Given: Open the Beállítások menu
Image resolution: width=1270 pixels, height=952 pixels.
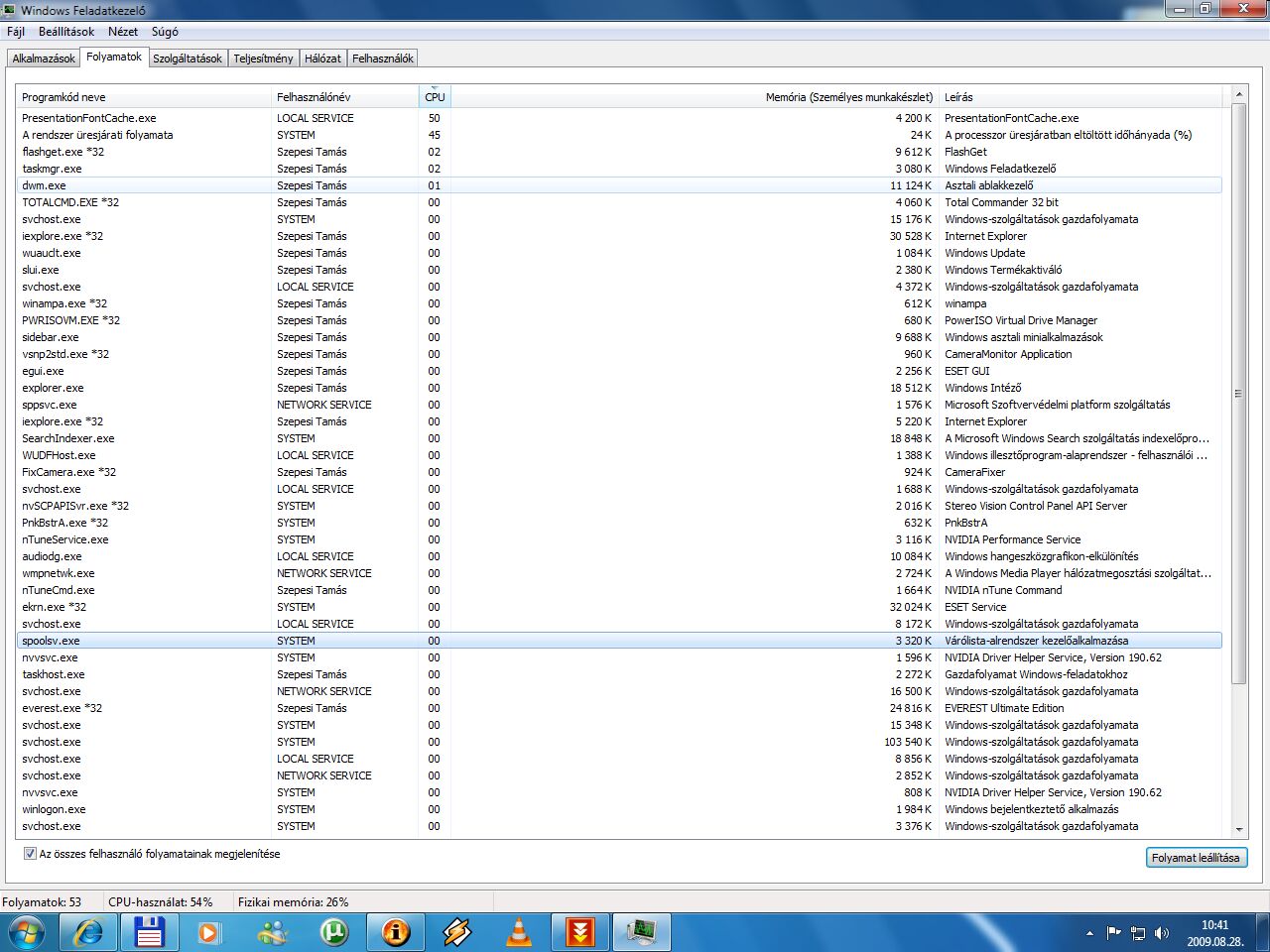Looking at the screenshot, I should click(x=66, y=32).
